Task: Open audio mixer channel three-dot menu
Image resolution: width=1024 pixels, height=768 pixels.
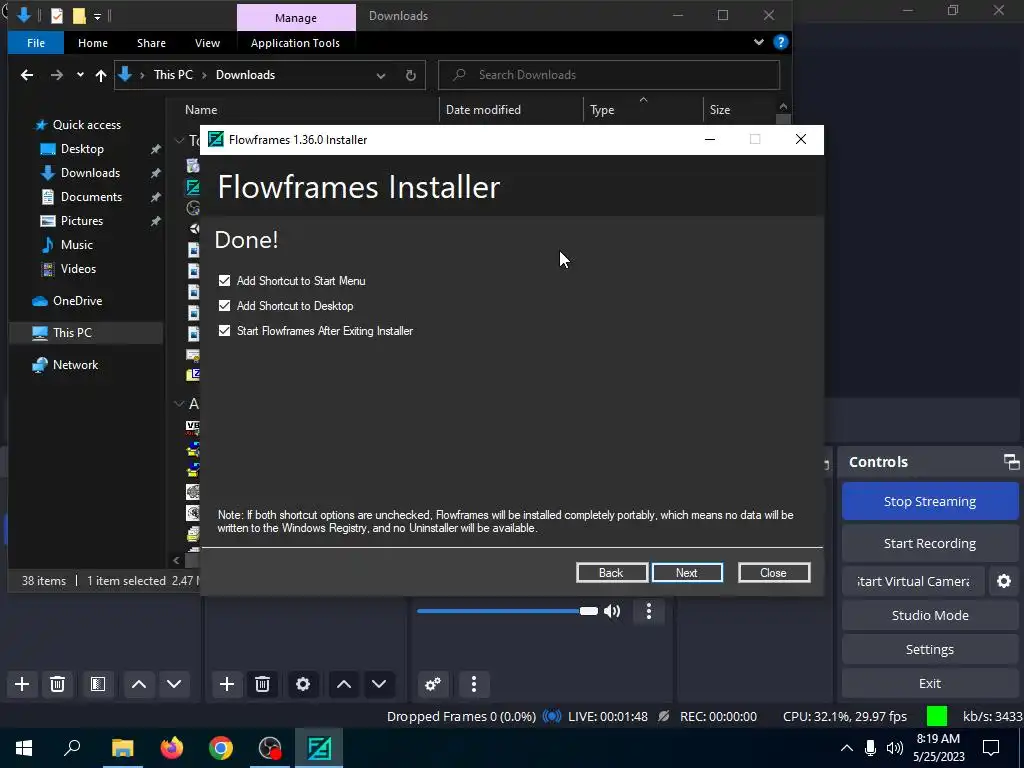Action: 648,611
